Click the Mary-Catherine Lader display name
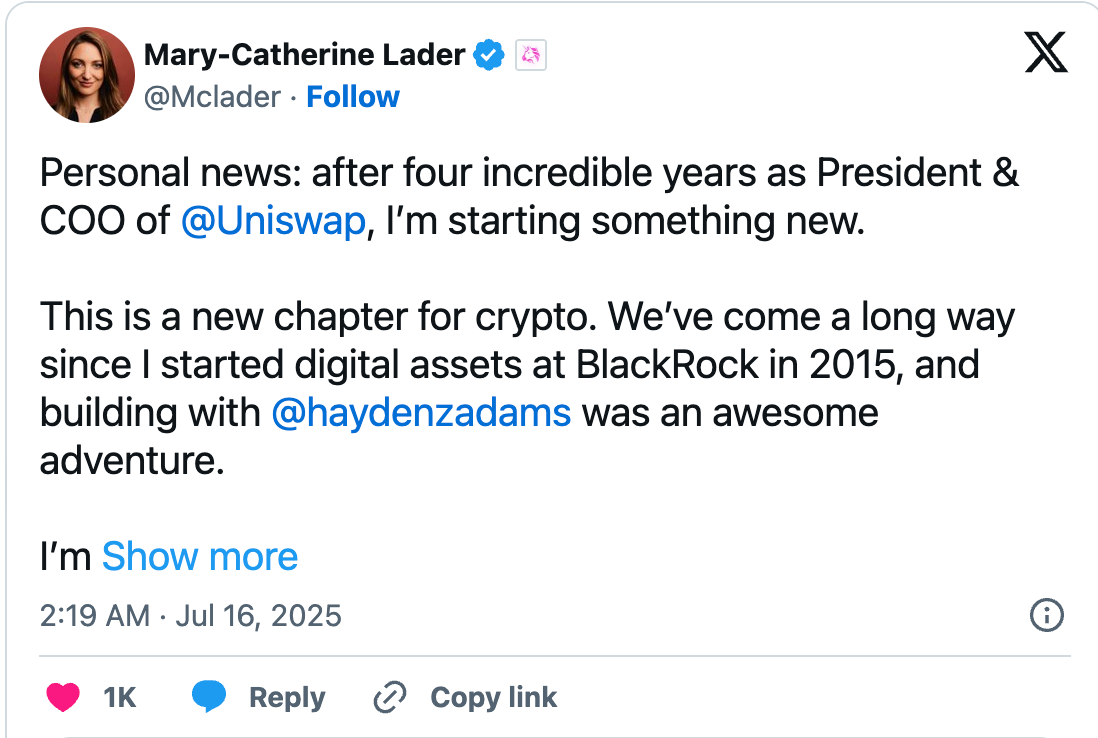 tap(304, 56)
